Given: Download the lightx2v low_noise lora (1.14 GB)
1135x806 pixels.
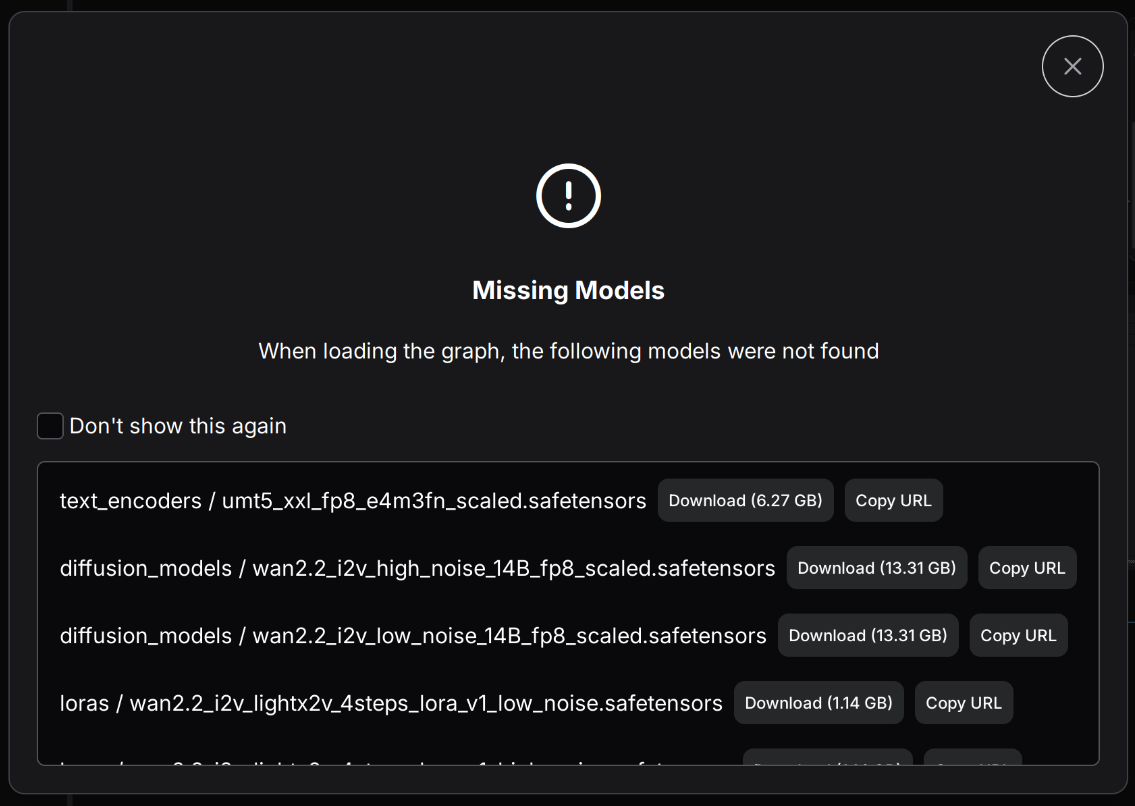Looking at the screenshot, I should tap(818, 703).
